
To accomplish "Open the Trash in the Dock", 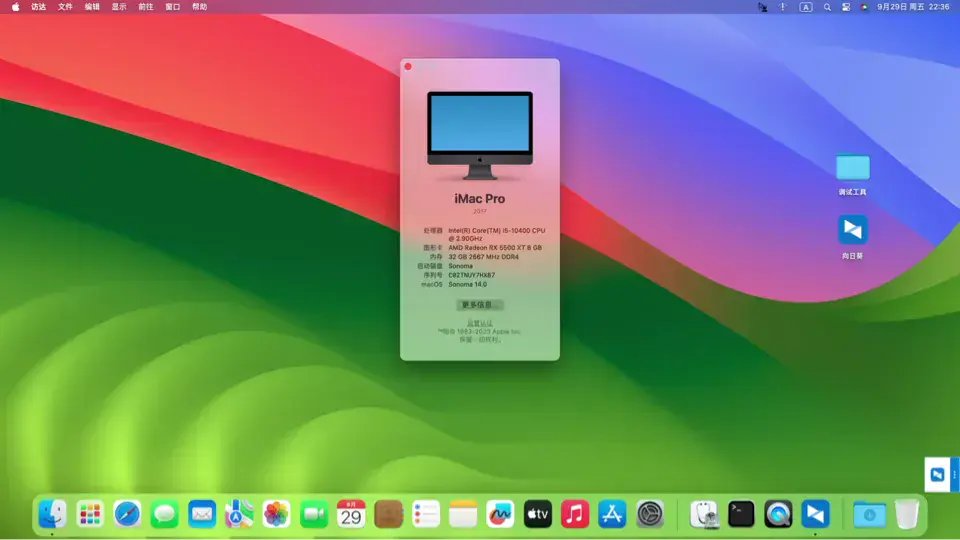I will point(907,514).
